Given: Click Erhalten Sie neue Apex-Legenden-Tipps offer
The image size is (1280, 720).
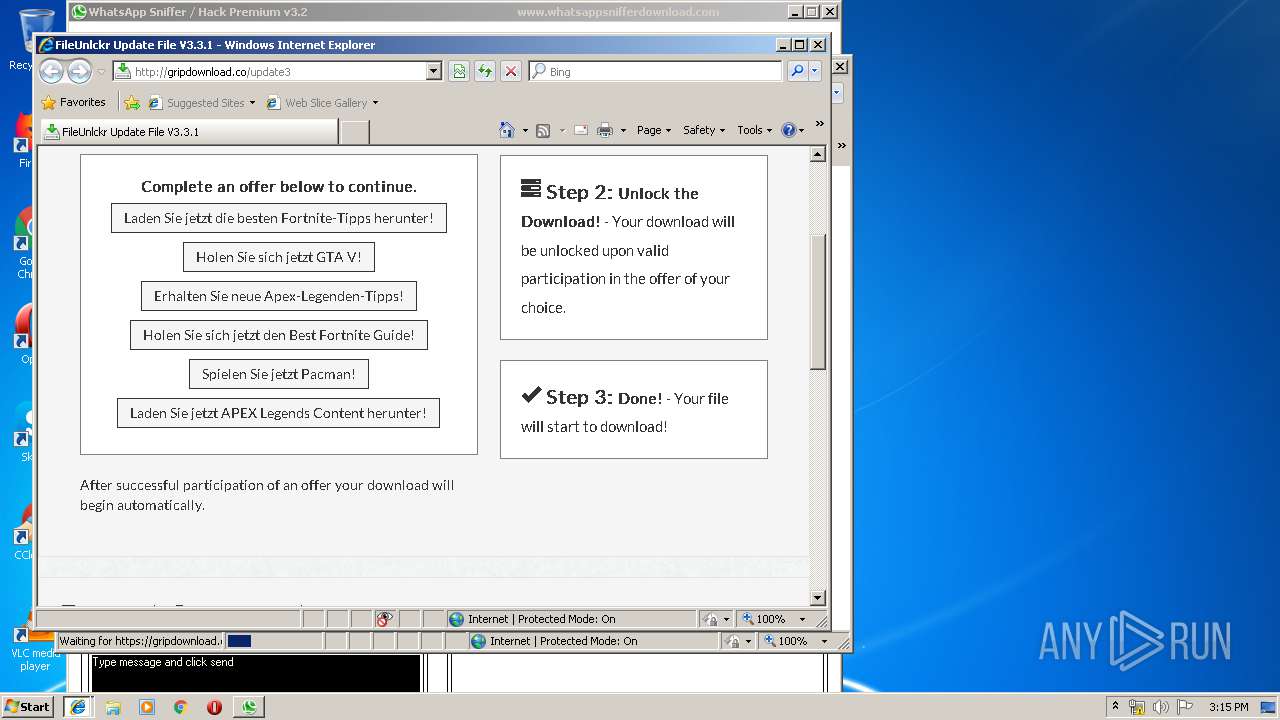Looking at the screenshot, I should pyautogui.click(x=279, y=296).
